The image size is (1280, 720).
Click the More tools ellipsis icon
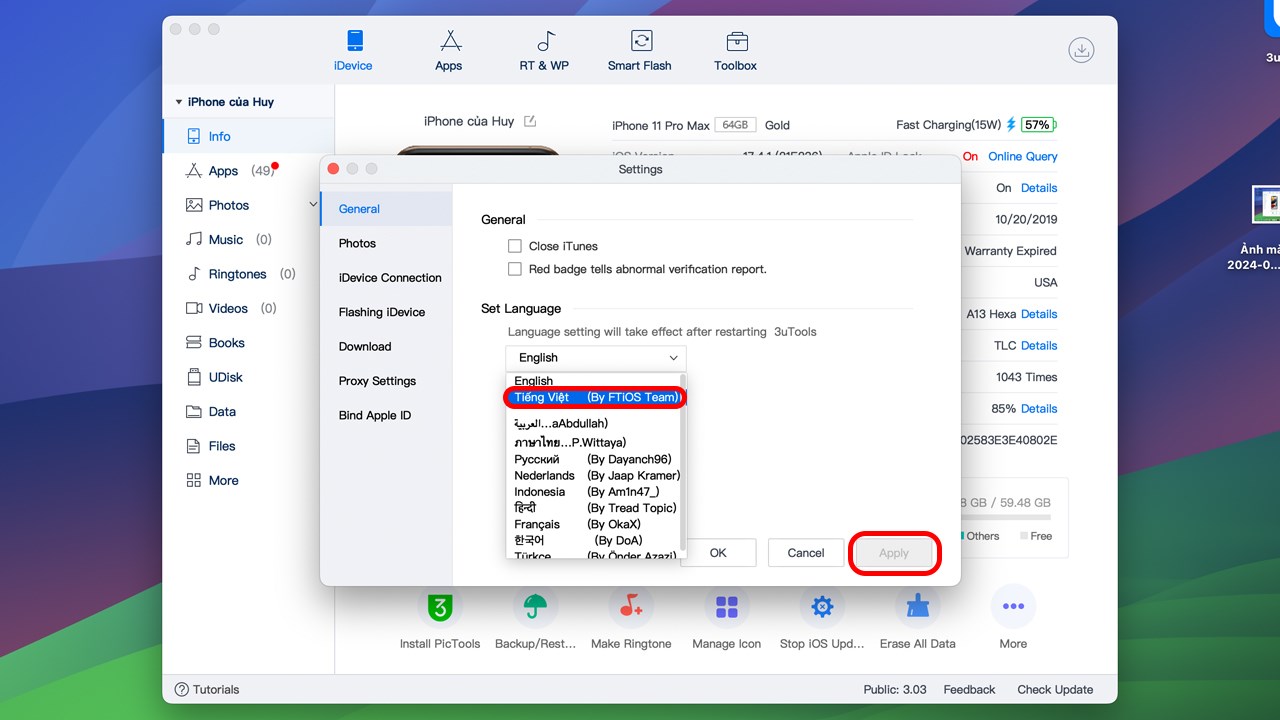click(1013, 607)
